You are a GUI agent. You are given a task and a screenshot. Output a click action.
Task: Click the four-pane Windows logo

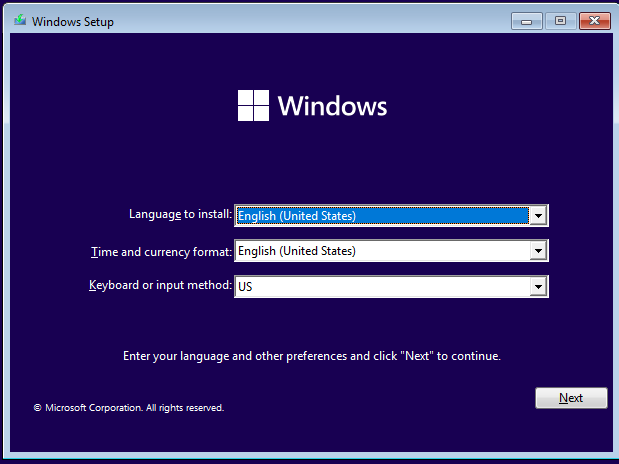pyautogui.click(x=253, y=106)
